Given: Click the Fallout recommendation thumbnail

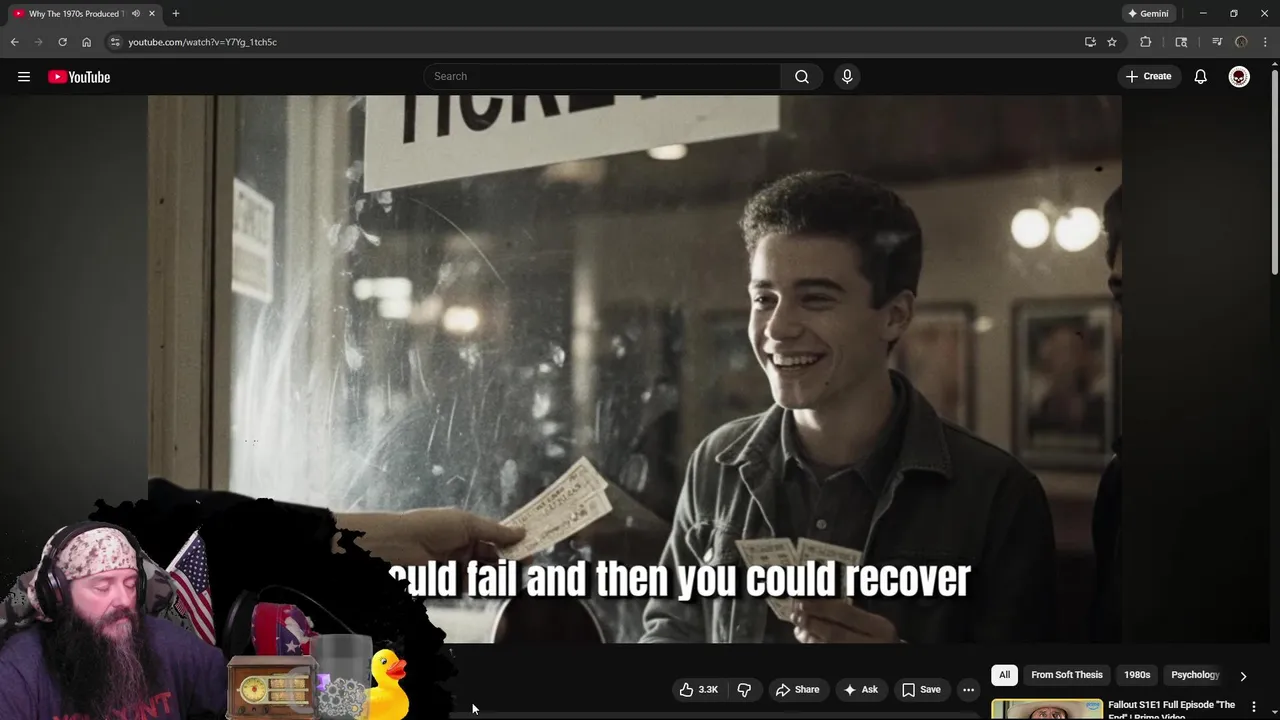Looking at the screenshot, I should pyautogui.click(x=1047, y=710).
